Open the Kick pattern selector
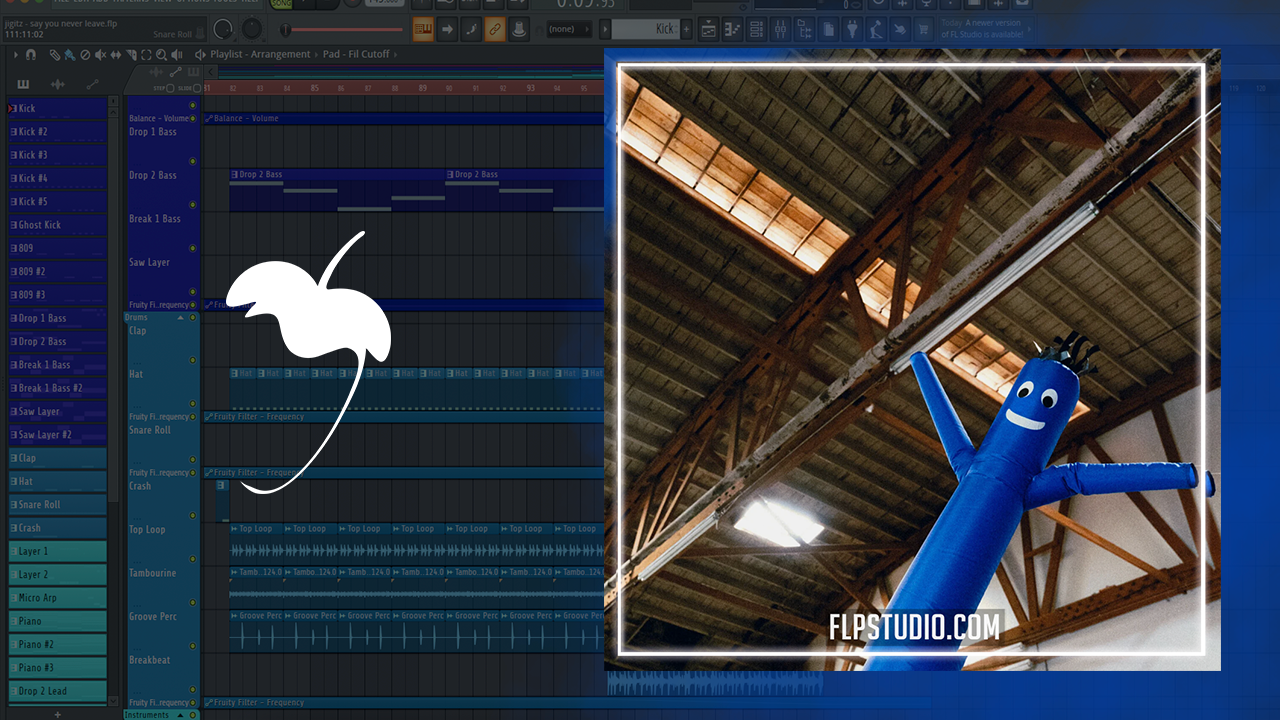 (647, 29)
